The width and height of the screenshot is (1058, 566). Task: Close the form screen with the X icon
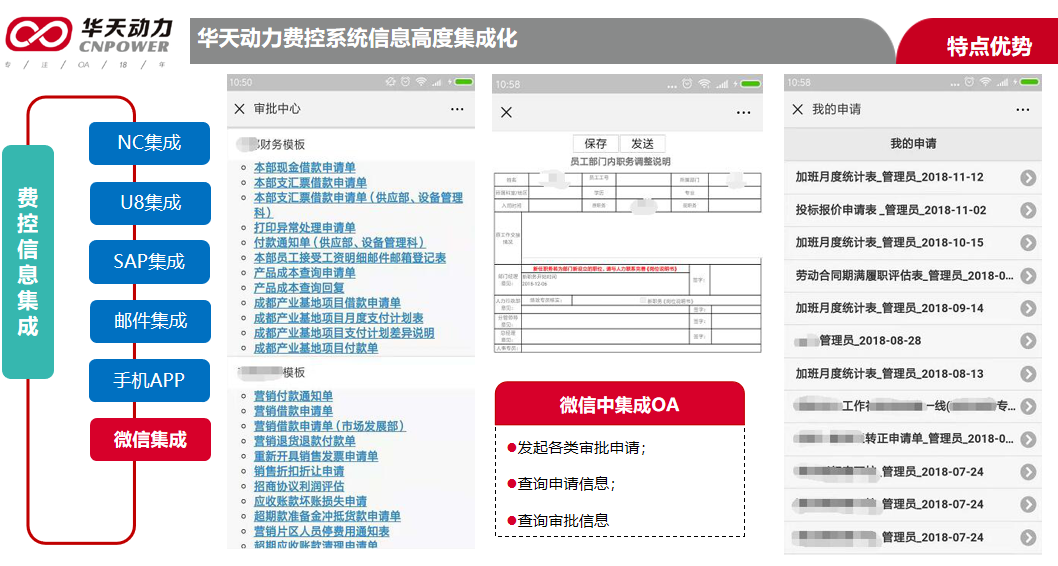(x=507, y=113)
